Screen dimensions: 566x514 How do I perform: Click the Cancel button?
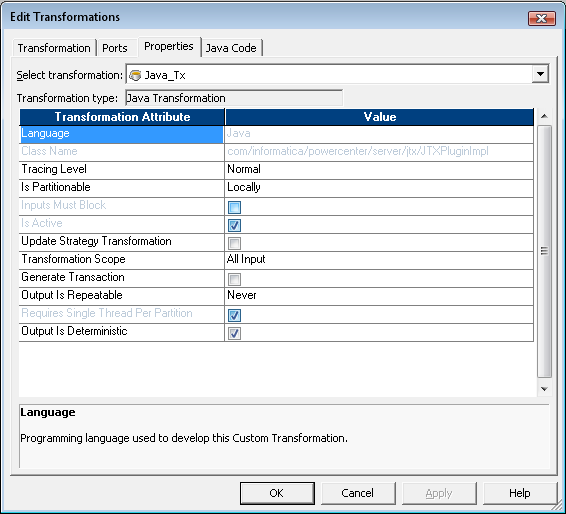[358, 493]
